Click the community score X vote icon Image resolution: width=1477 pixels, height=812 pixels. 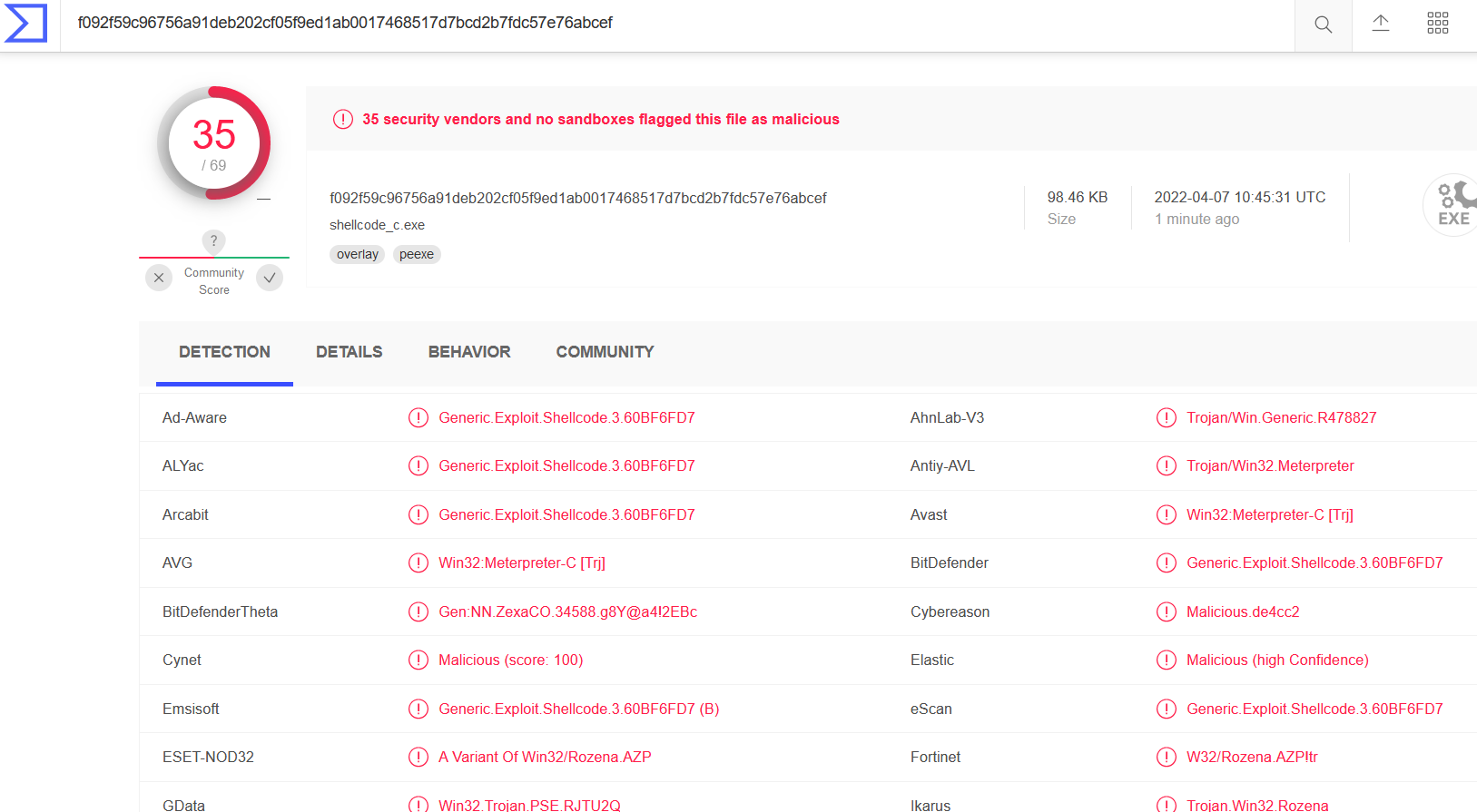(x=159, y=278)
